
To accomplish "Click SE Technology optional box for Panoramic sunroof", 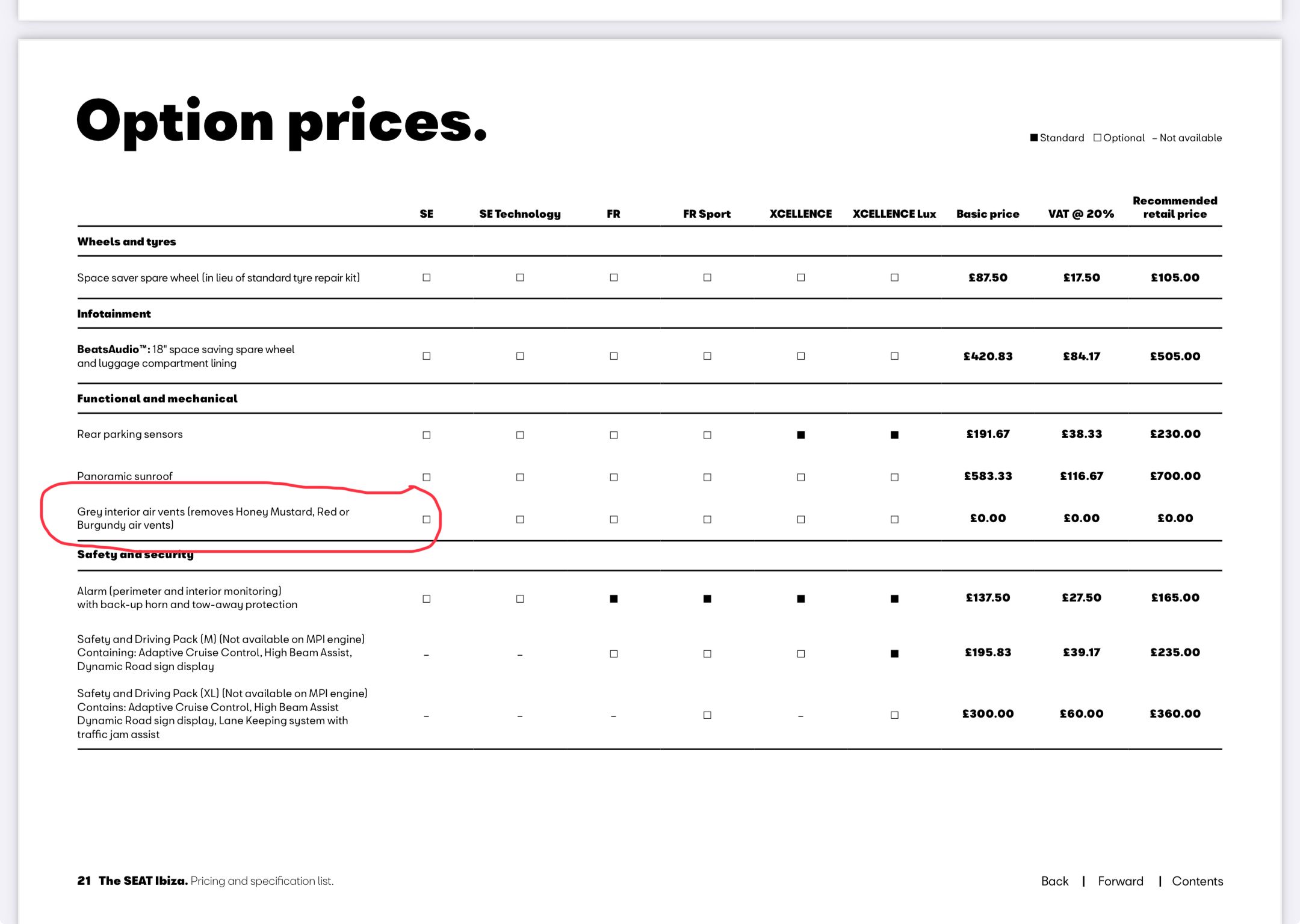I will [x=520, y=477].
